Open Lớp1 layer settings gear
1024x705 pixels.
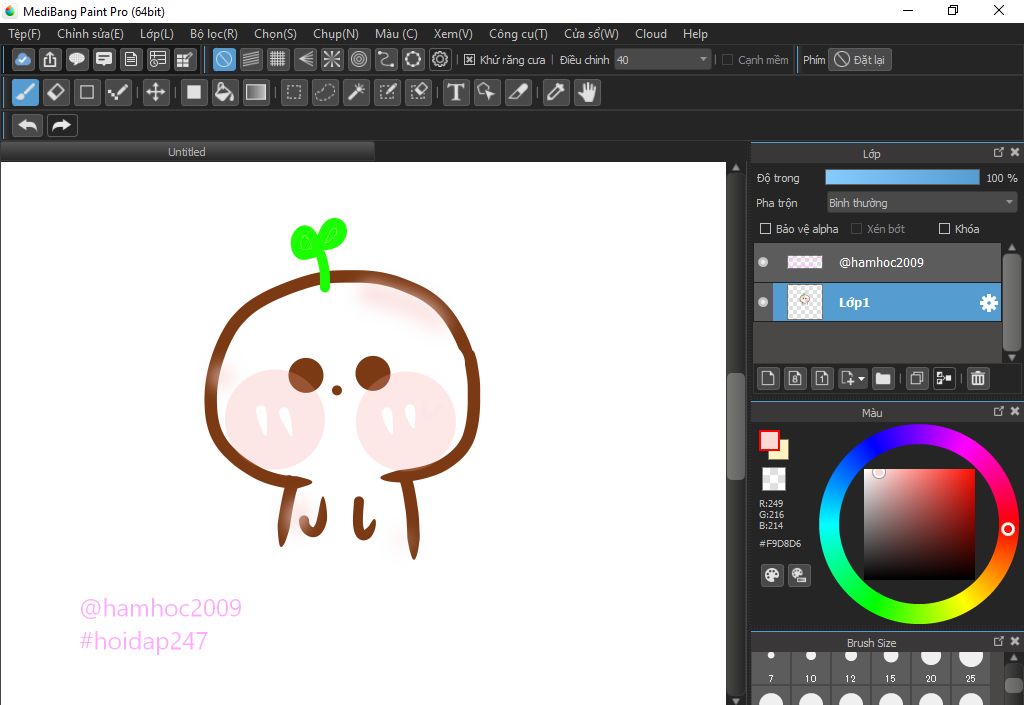pyautogui.click(x=988, y=303)
